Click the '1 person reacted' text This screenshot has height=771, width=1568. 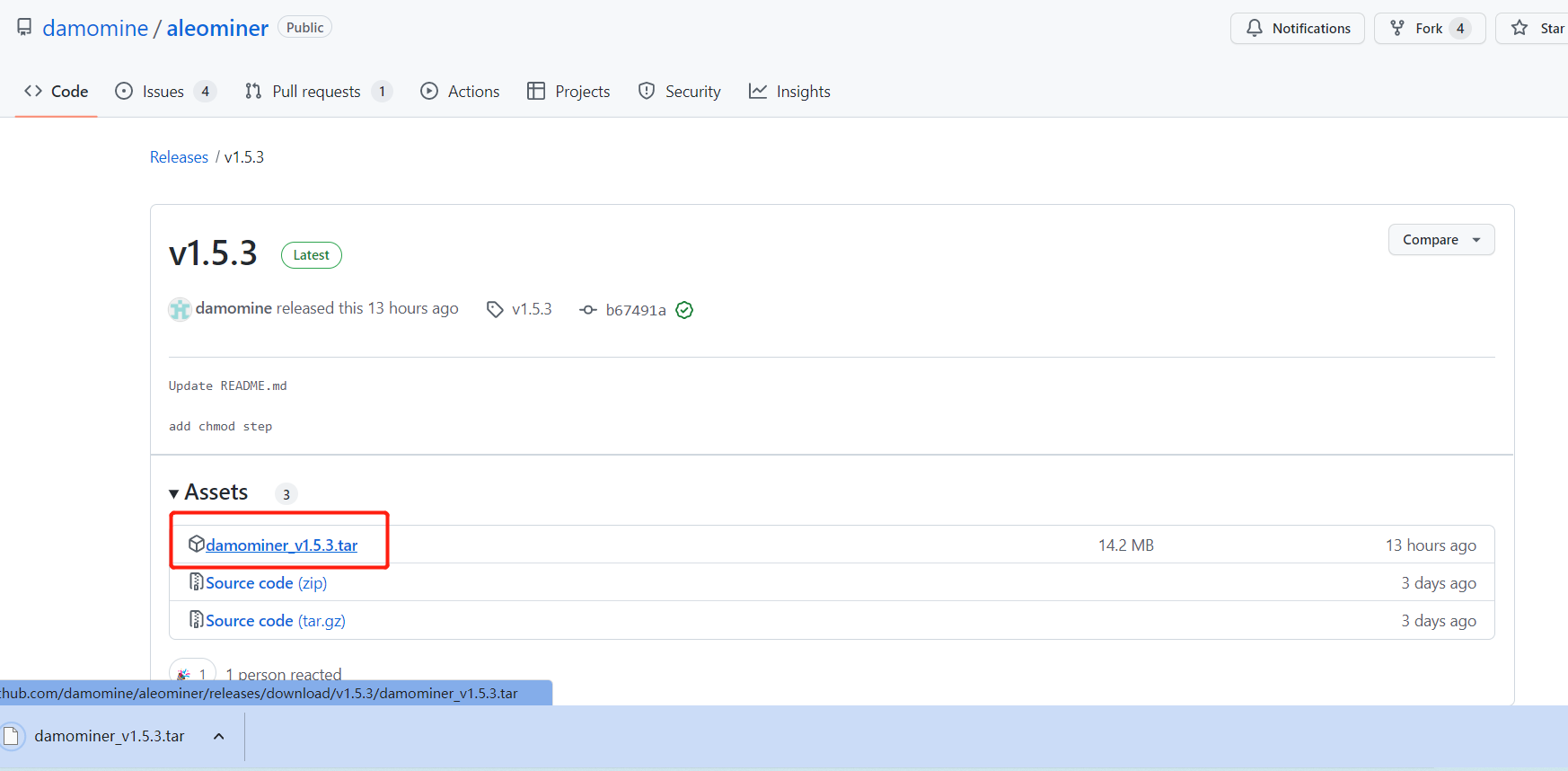pos(284,674)
